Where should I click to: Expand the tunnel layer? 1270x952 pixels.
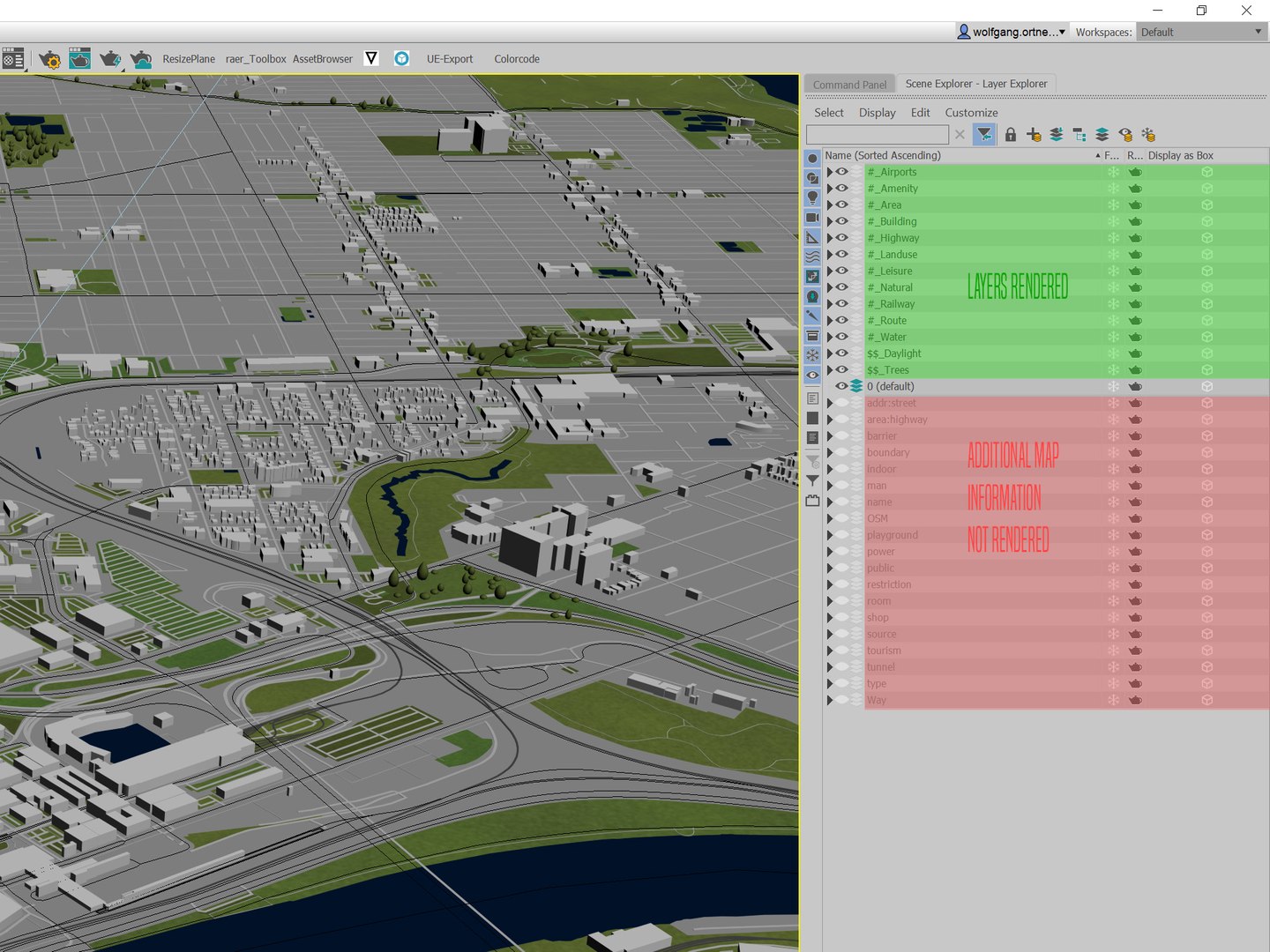[830, 667]
